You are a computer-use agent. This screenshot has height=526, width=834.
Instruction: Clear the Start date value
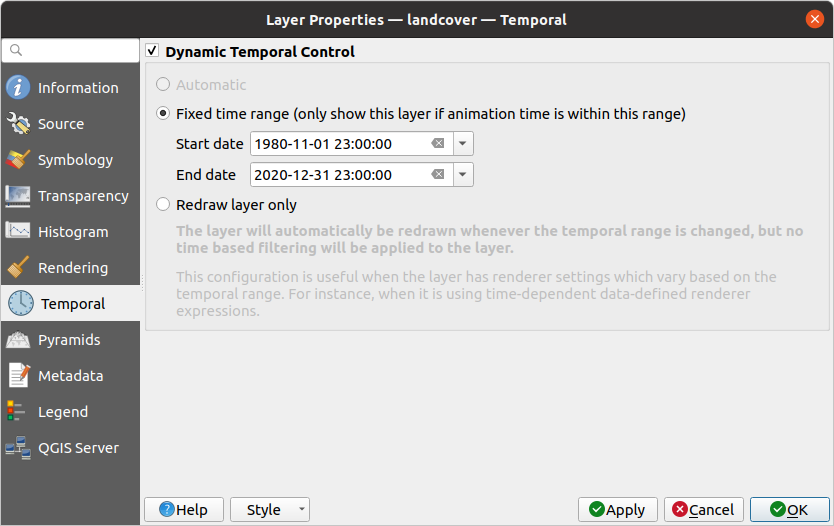coord(437,144)
